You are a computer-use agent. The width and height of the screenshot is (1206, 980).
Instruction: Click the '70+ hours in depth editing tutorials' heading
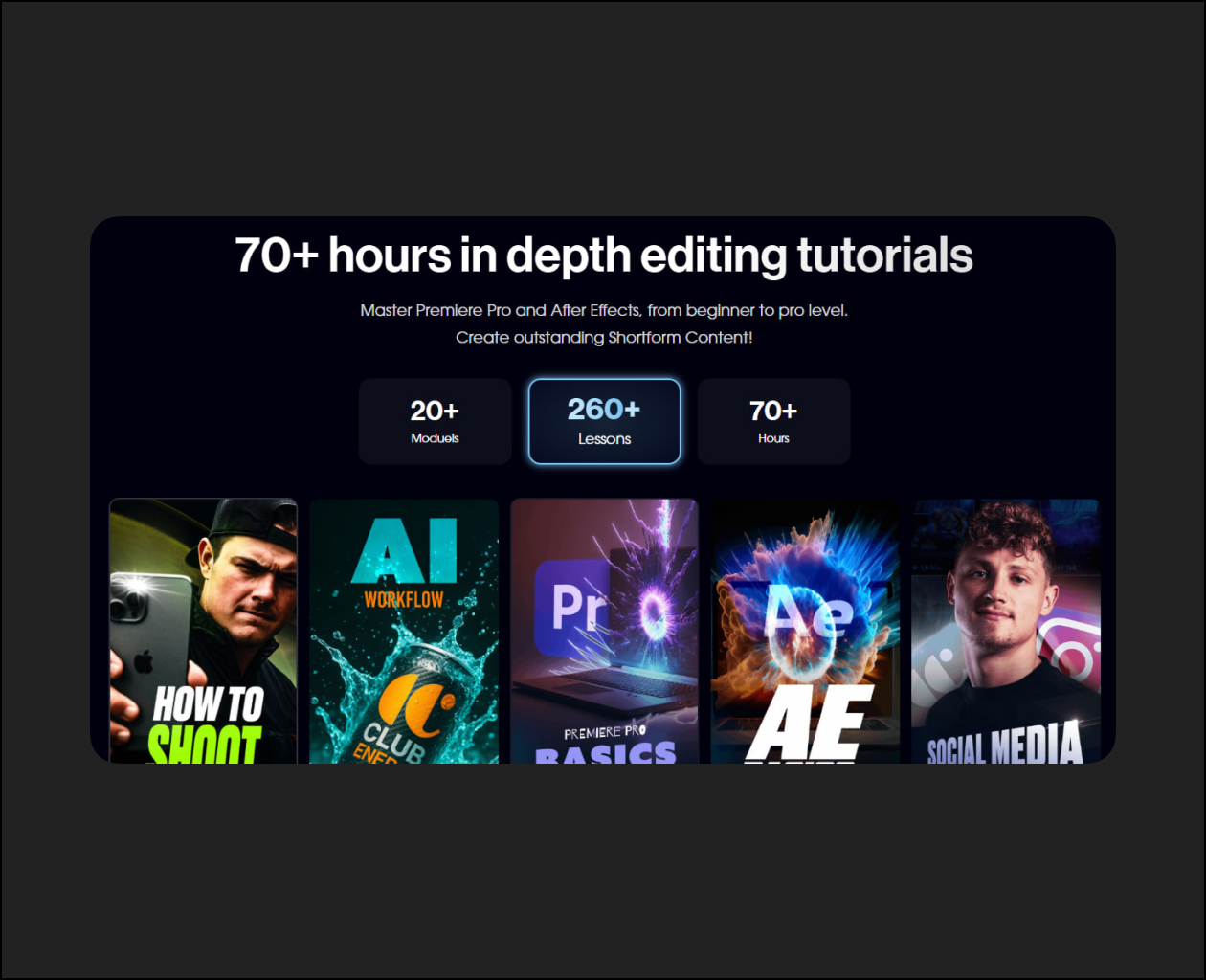(x=604, y=256)
